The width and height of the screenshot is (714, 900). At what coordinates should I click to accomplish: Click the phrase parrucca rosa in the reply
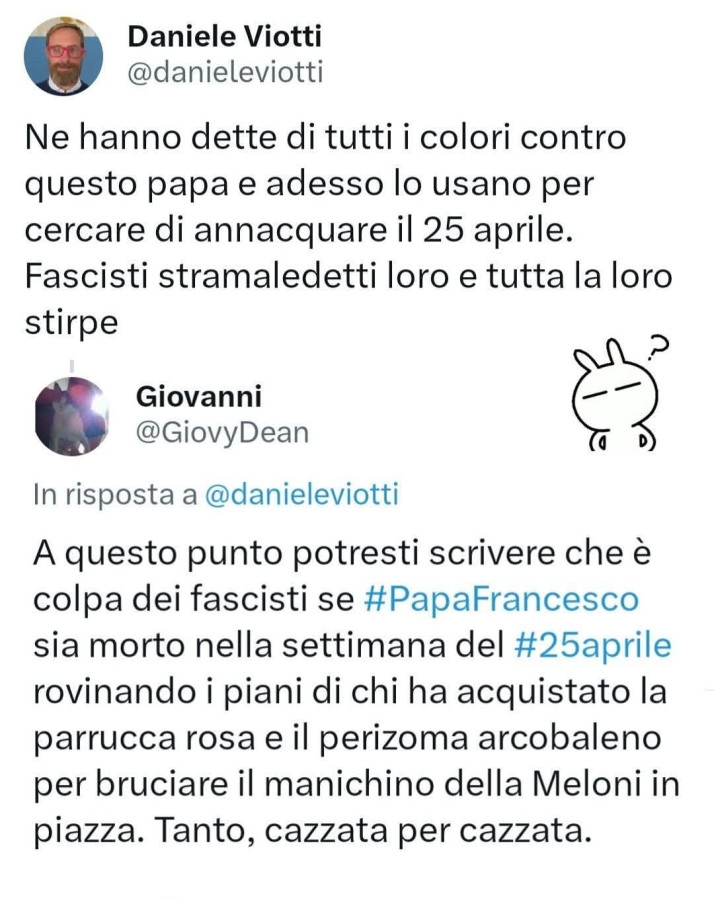(144, 739)
